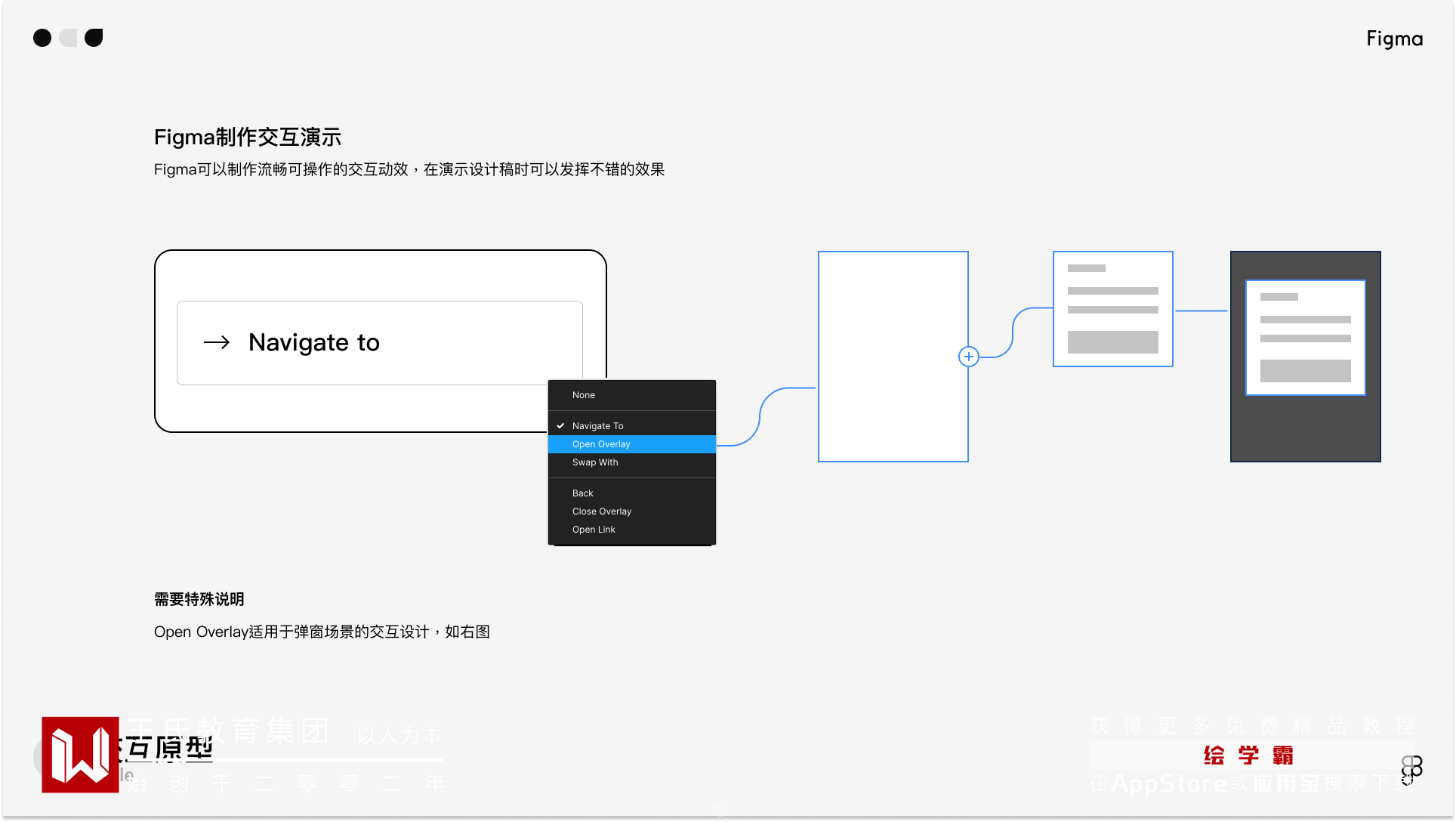This screenshot has height=822, width=1456.
Task: Click the Figma text top-right
Action: point(1394,39)
